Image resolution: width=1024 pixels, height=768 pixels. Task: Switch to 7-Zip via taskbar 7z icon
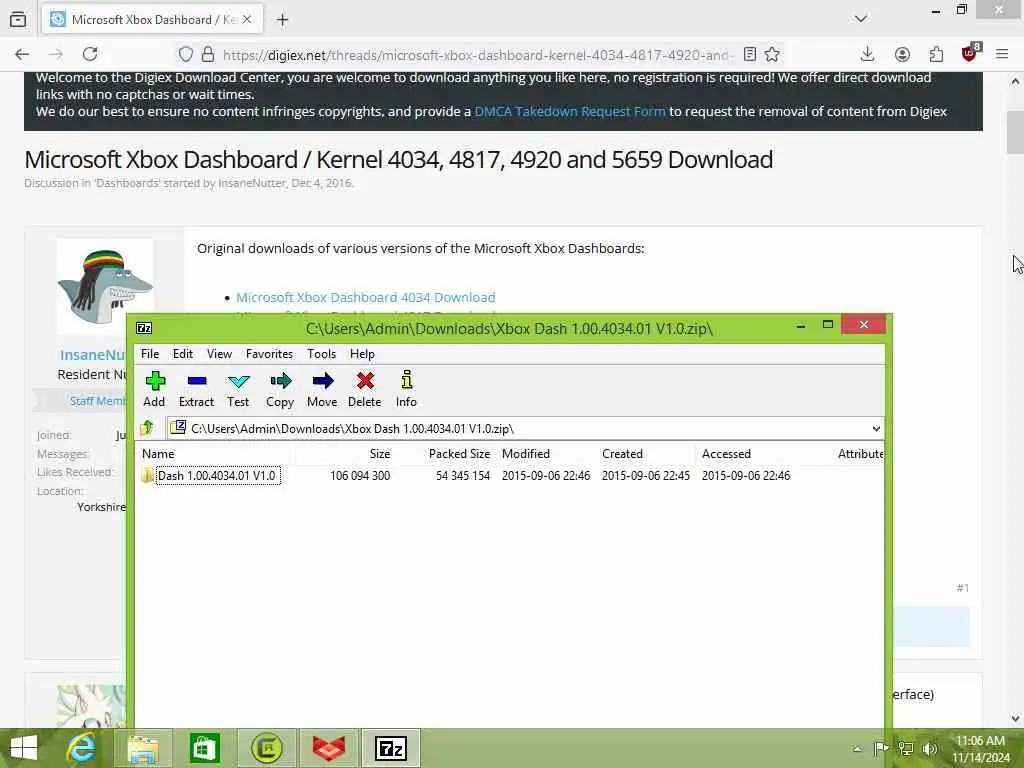[x=391, y=748]
